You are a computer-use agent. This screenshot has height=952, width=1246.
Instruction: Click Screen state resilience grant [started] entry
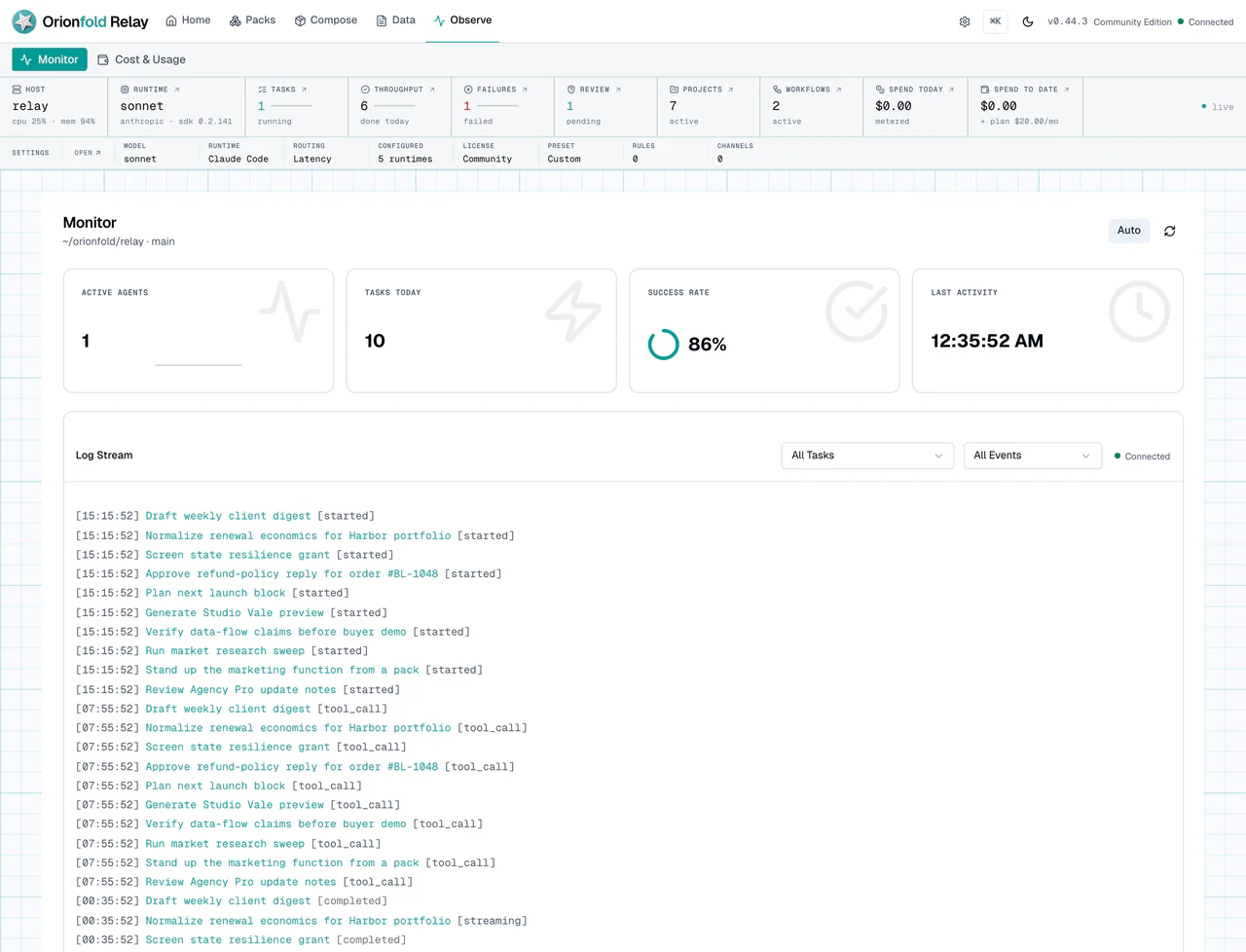pyautogui.click(x=235, y=555)
